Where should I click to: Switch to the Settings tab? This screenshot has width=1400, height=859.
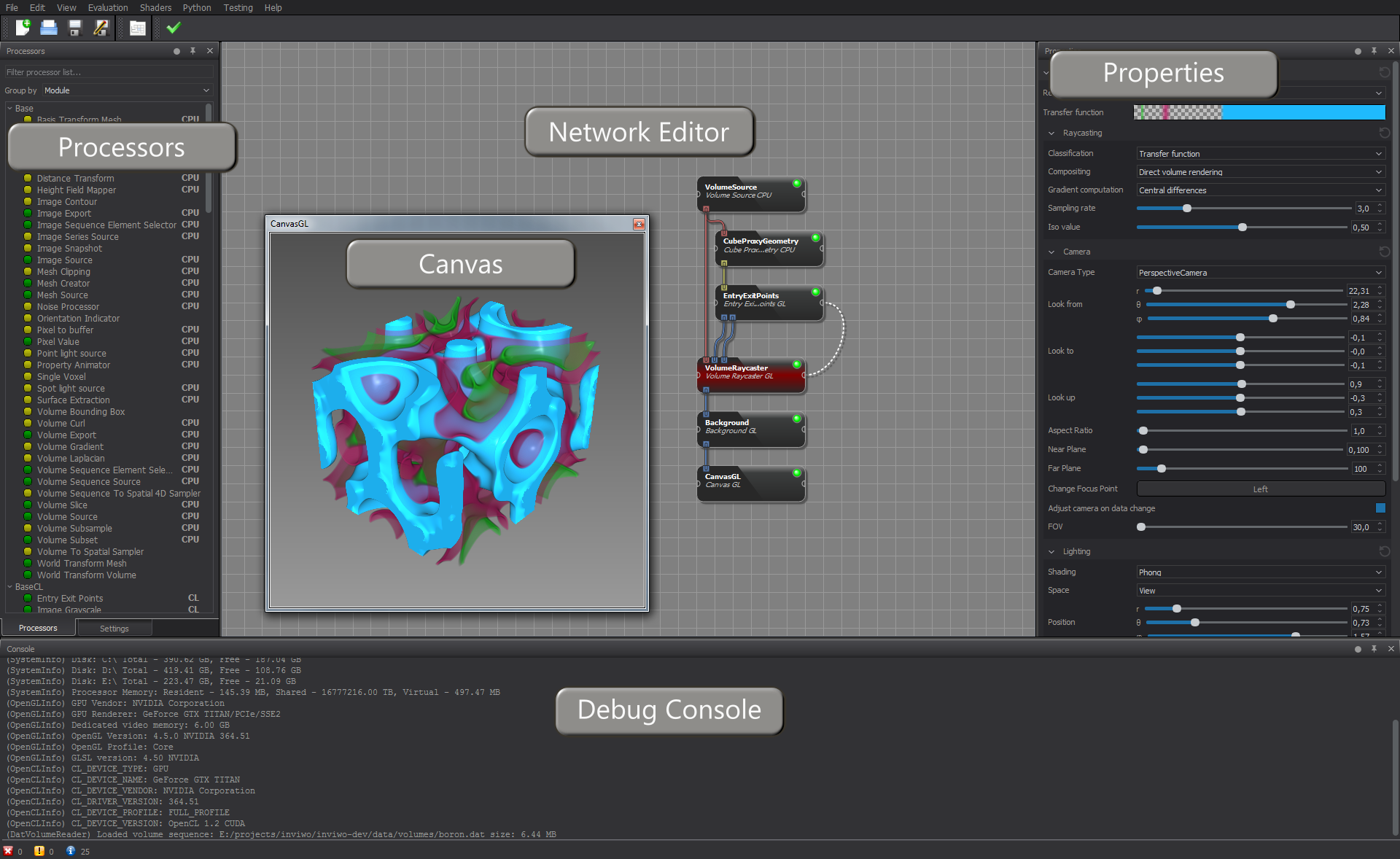tap(114, 628)
